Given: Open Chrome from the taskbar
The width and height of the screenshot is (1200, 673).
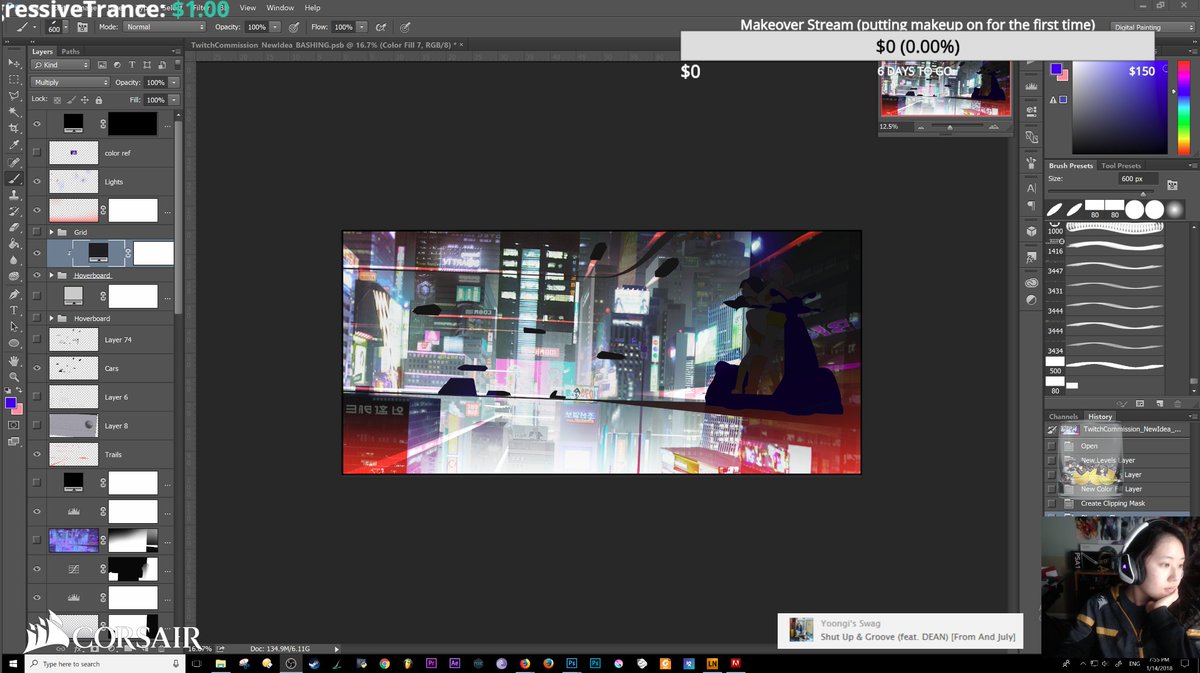Looking at the screenshot, I should point(385,663).
